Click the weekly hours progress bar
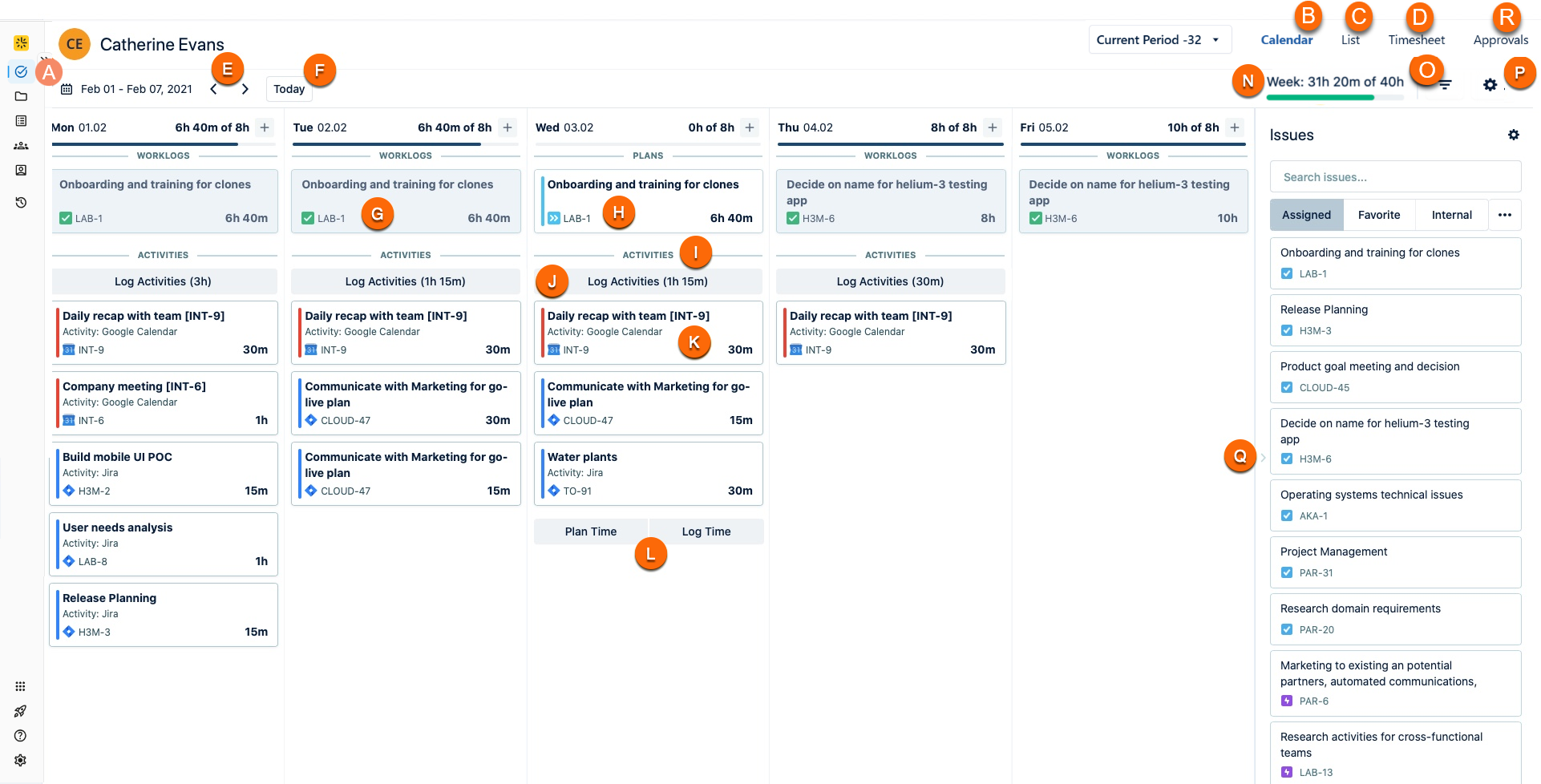Viewport: 1541px width, 784px height. (x=1334, y=97)
